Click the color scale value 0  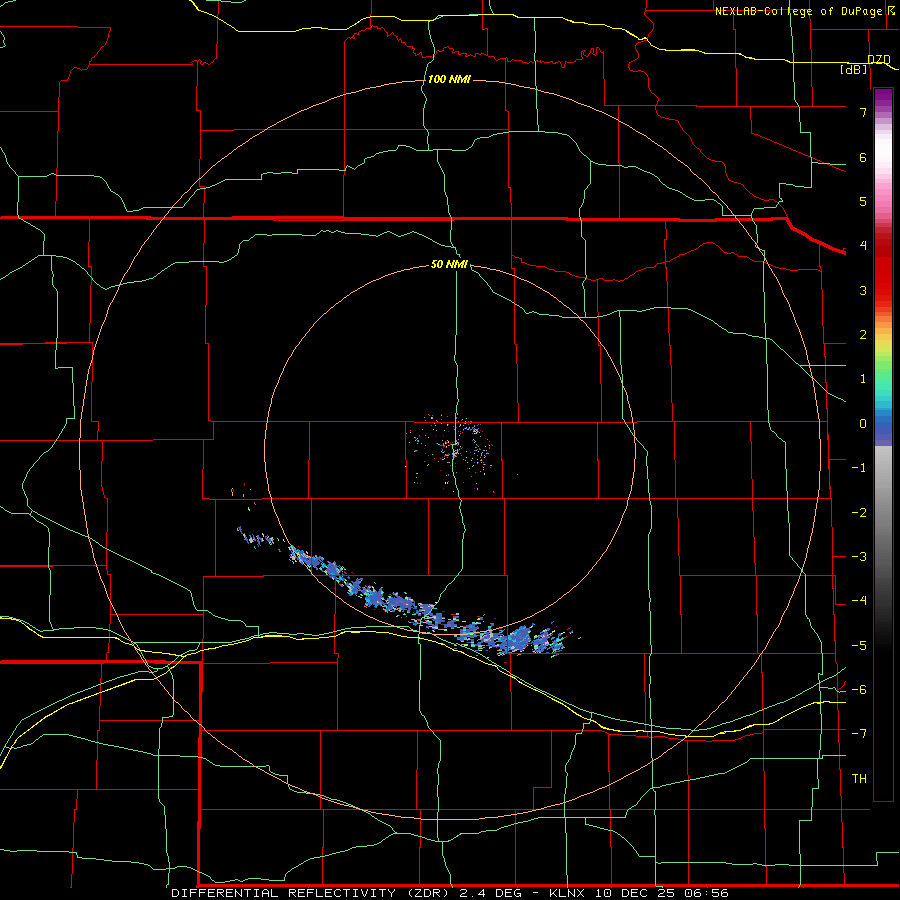pos(863,424)
